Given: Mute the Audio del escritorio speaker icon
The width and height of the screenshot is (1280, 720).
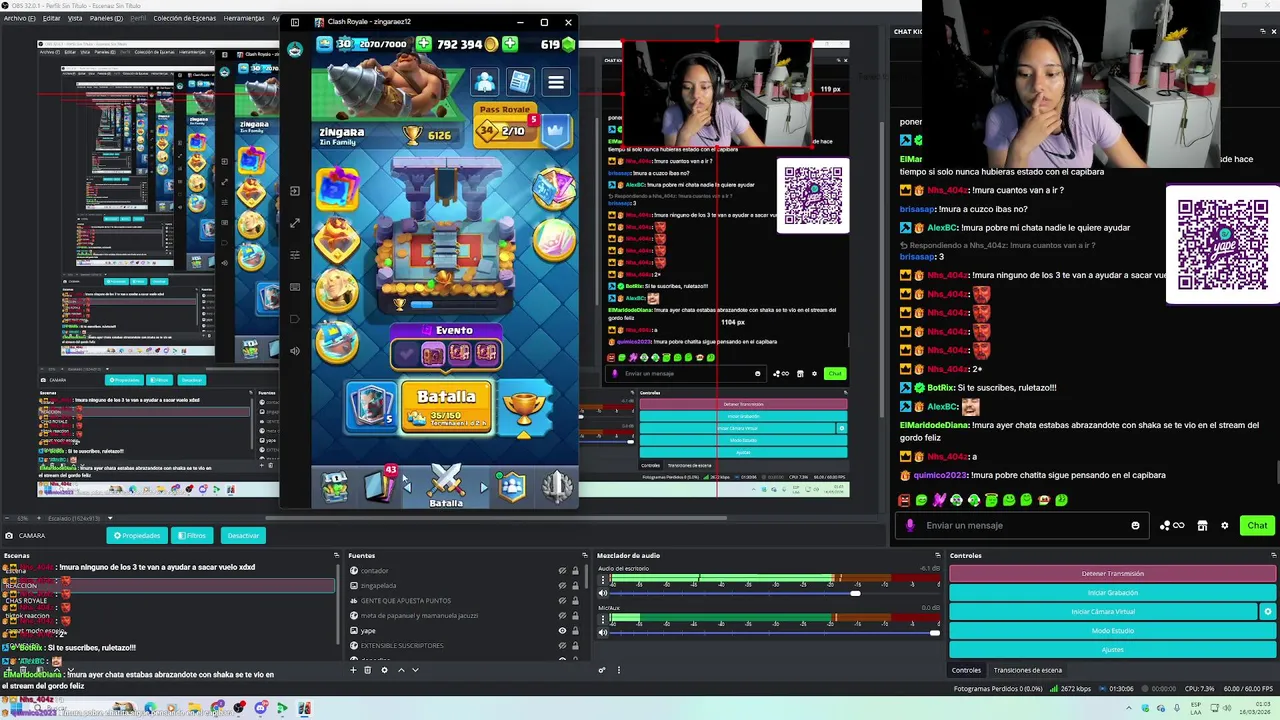Looking at the screenshot, I should 602,593.
